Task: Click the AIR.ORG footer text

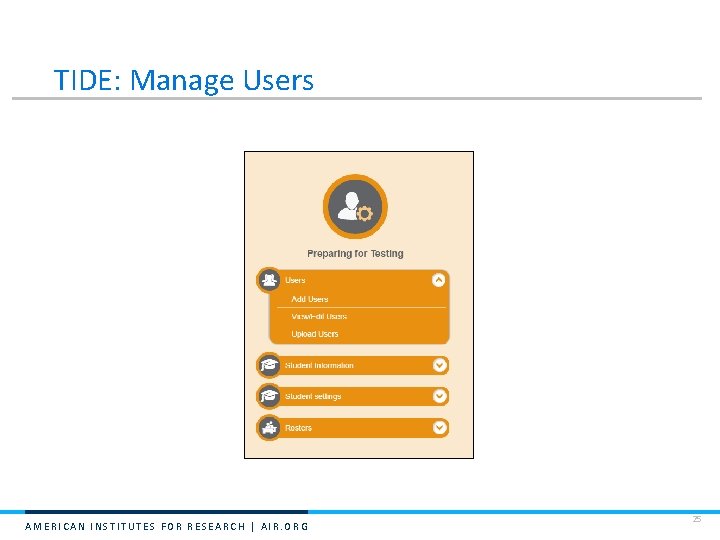Action: point(285,526)
